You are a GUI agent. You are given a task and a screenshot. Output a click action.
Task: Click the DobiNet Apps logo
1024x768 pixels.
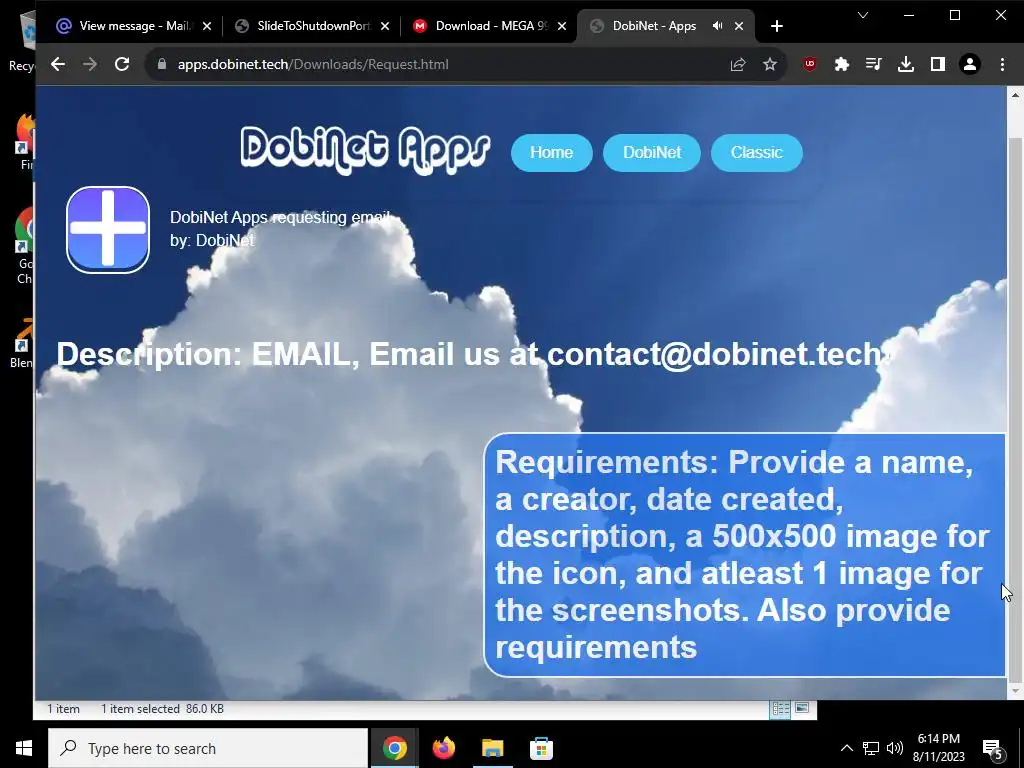(365, 150)
